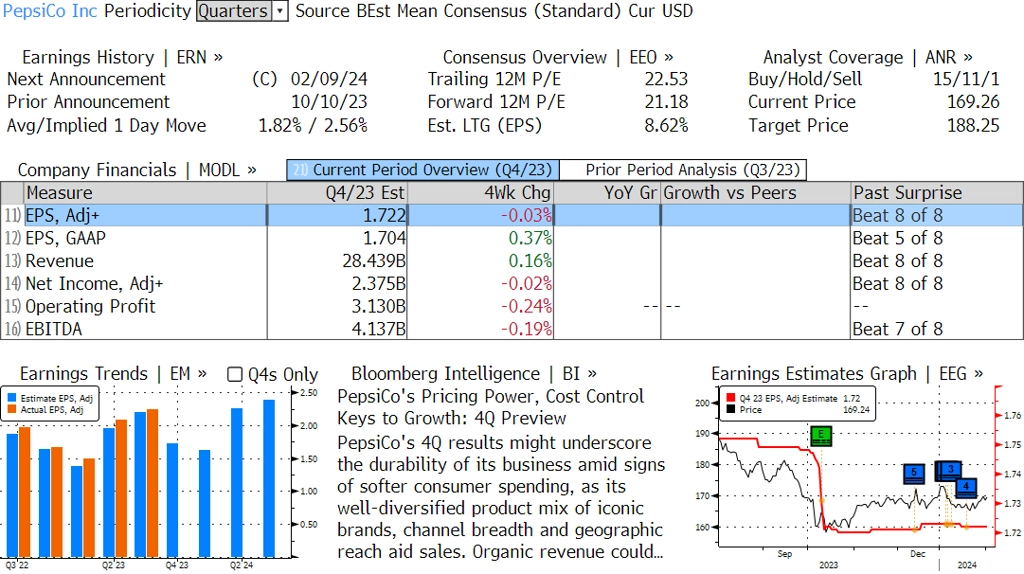The image size is (1024, 574).
Task: Open Bloomberg Intelligence BI section
Action: click(x=473, y=374)
